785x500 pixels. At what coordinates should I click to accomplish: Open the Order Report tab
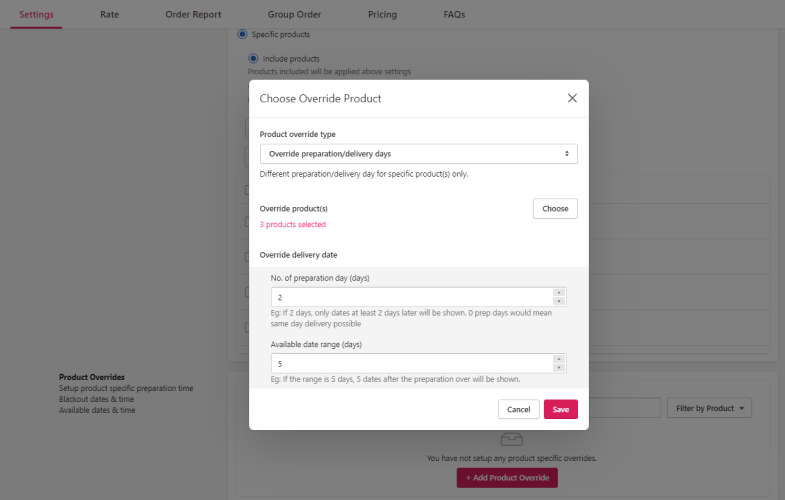[x=193, y=15]
